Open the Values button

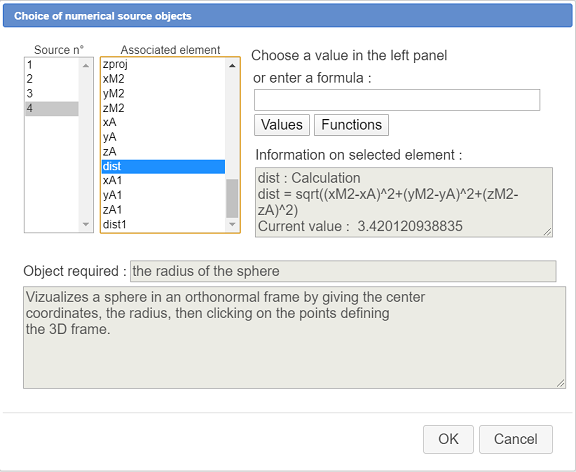282,125
